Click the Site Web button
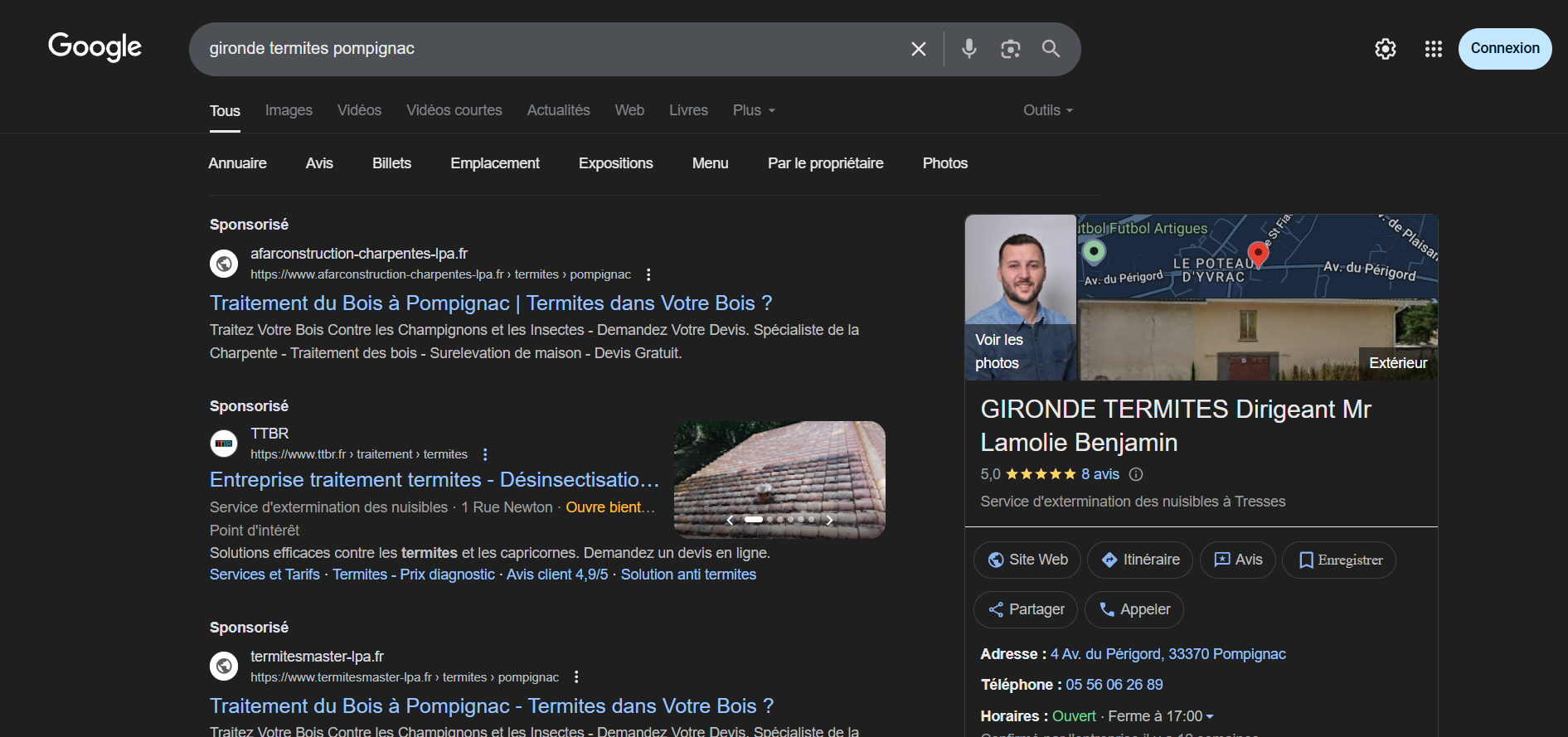This screenshot has width=1568, height=737. (x=1027, y=560)
